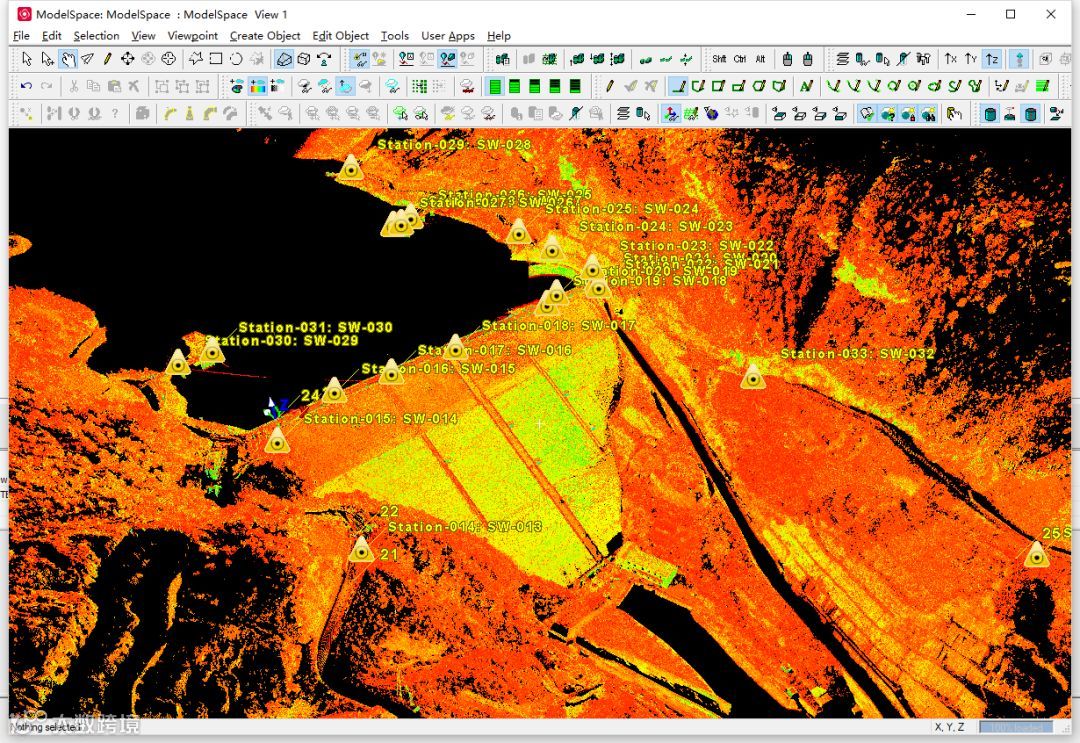Select the Pick mode arrow tool
This screenshot has height=743, width=1080.
point(27,60)
